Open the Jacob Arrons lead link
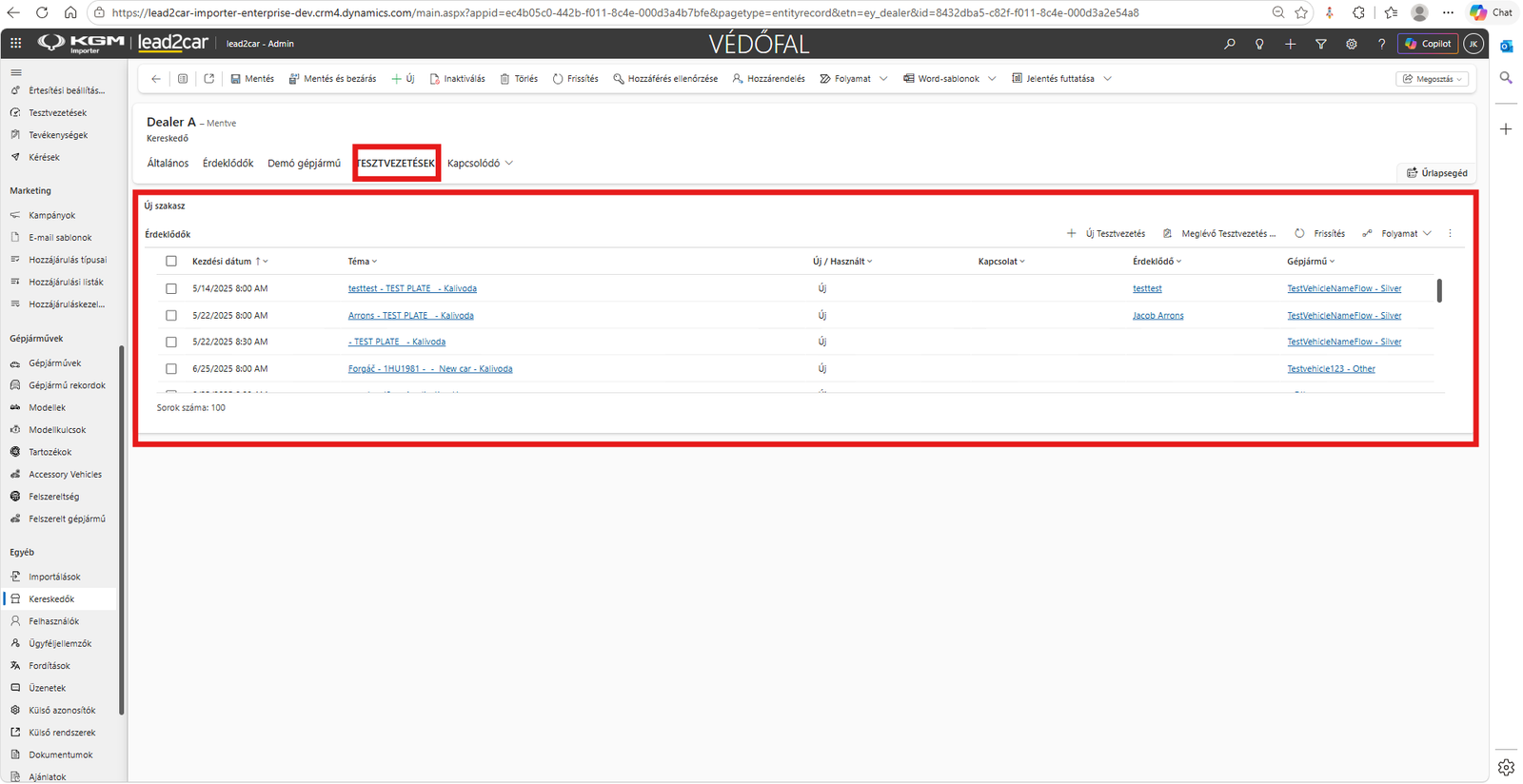Viewport: 1523px width, 784px height. [1157, 316]
